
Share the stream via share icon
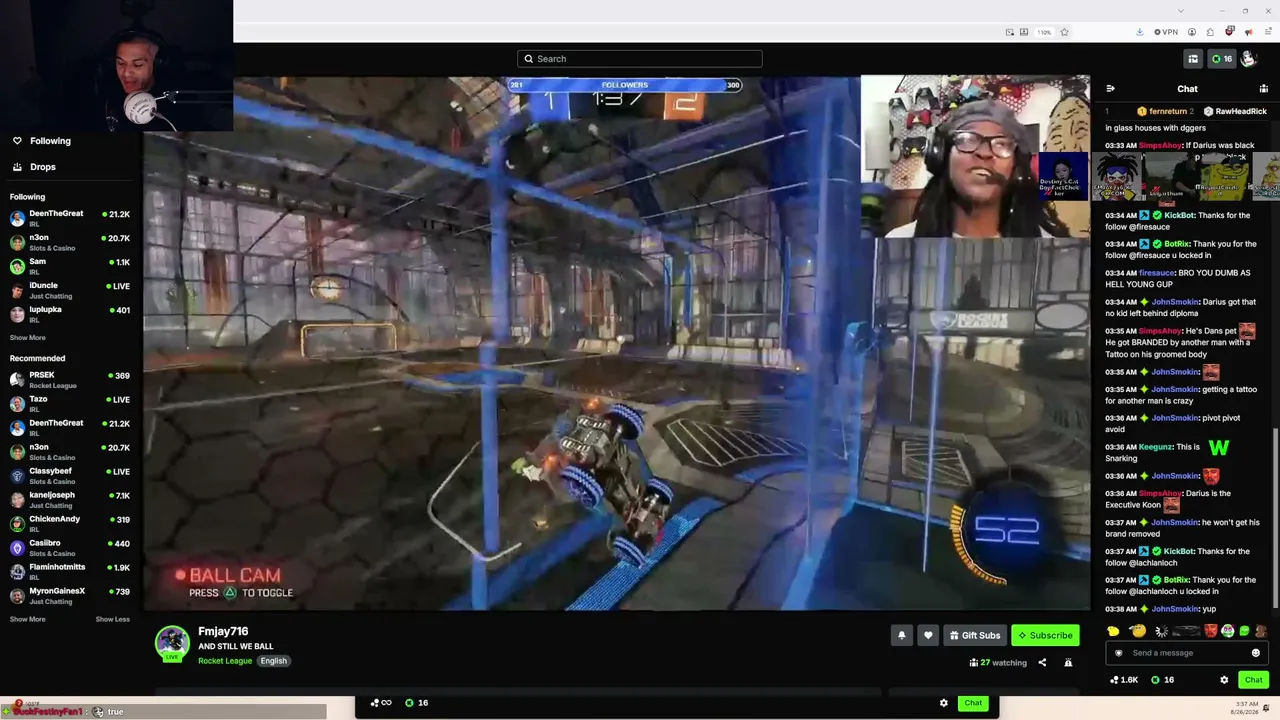(x=1042, y=662)
